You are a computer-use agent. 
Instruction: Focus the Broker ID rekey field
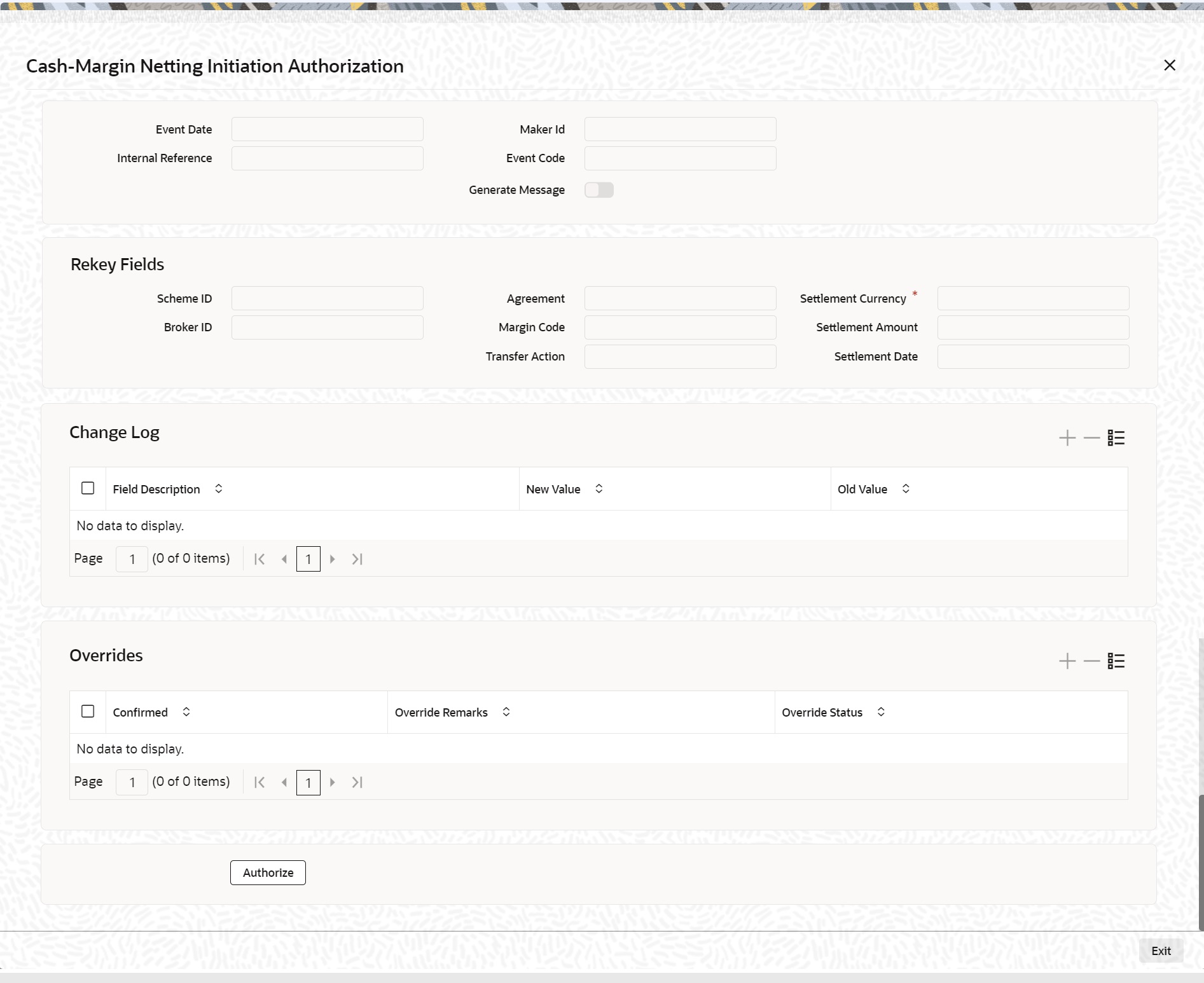[328, 327]
